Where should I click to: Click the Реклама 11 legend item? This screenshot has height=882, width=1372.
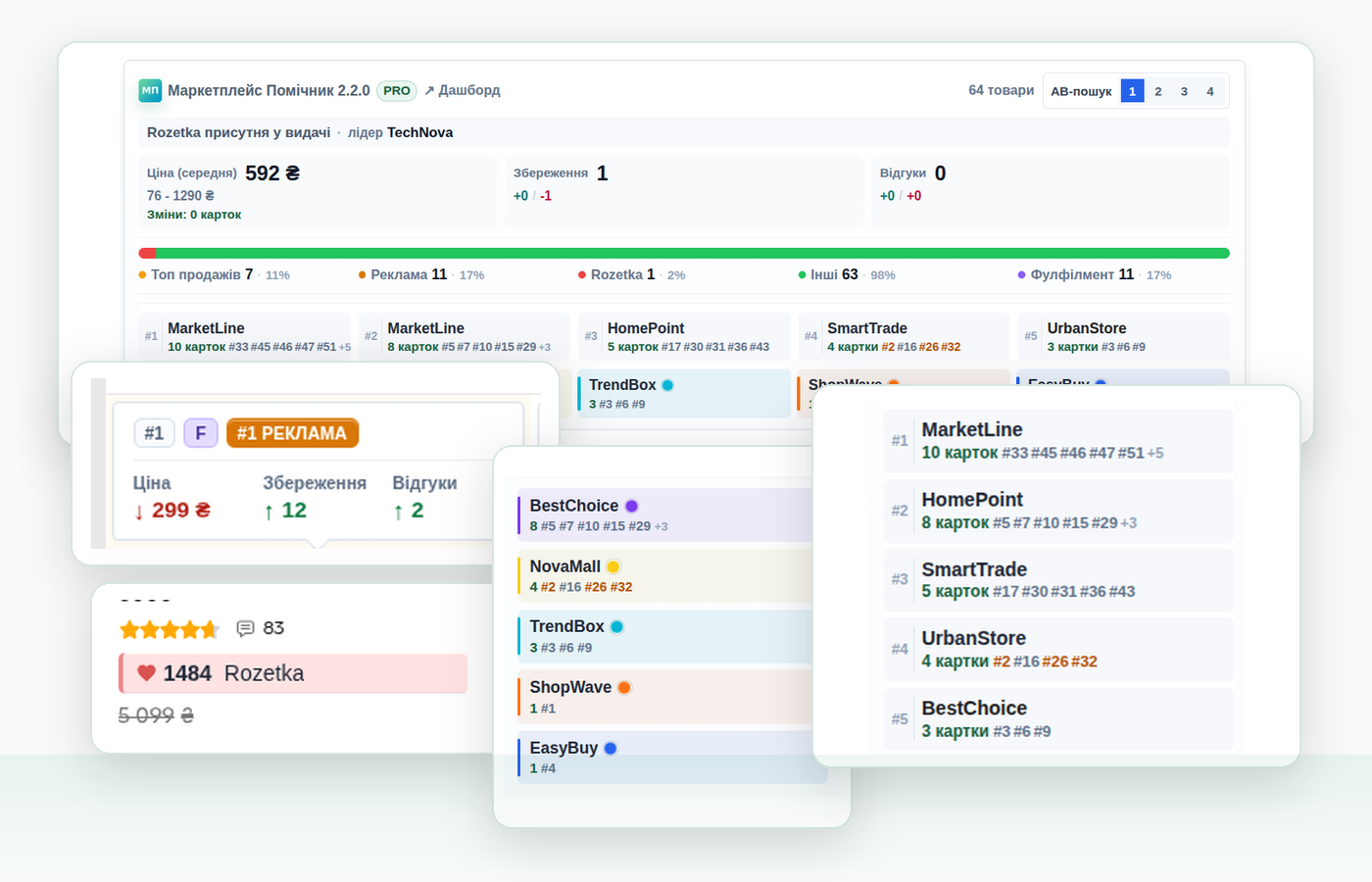coord(421,275)
